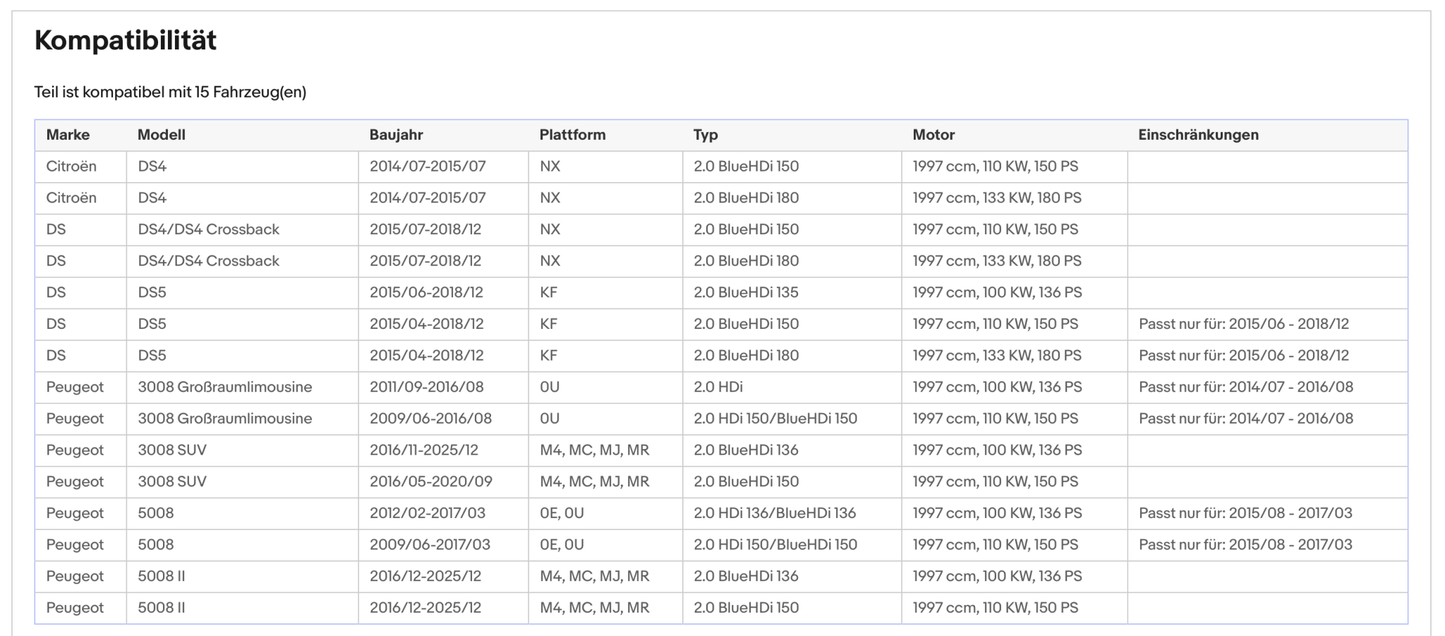The height and width of the screenshot is (636, 1445).
Task: Select the 2.0 BlueHDi 135 type cell
Action: 746,293
